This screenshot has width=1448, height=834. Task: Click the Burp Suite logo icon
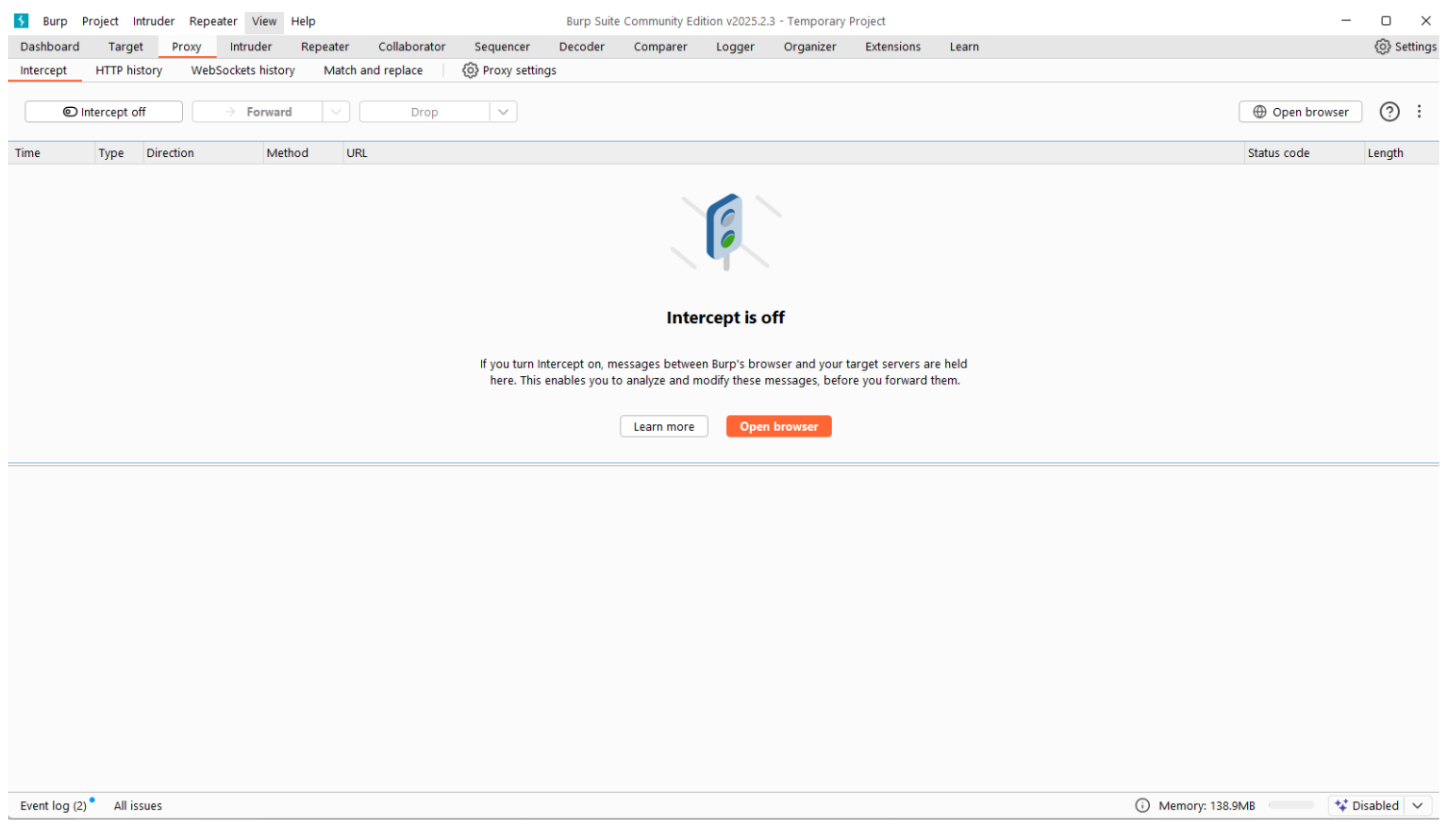point(21,21)
